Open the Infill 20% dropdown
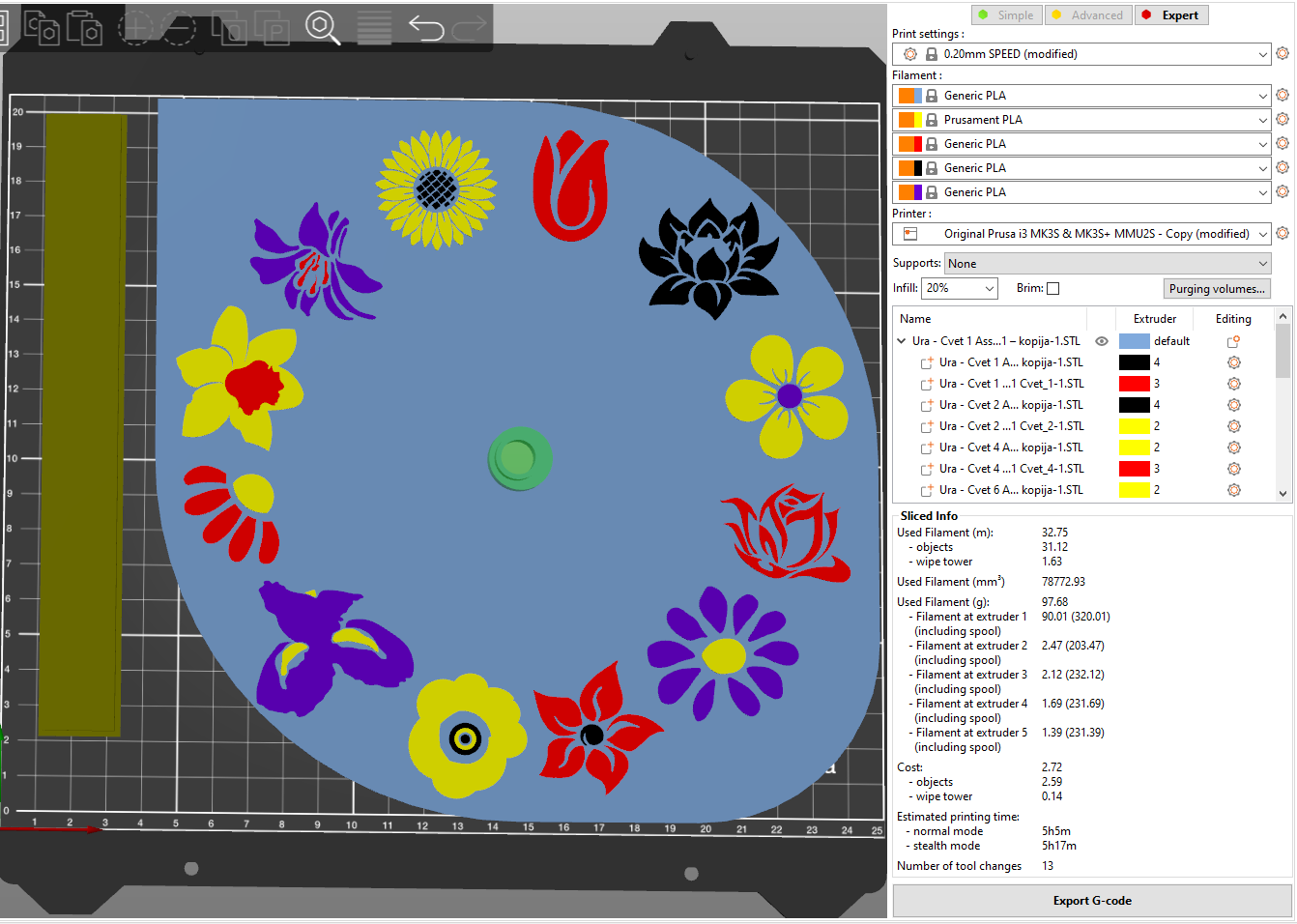 click(959, 288)
